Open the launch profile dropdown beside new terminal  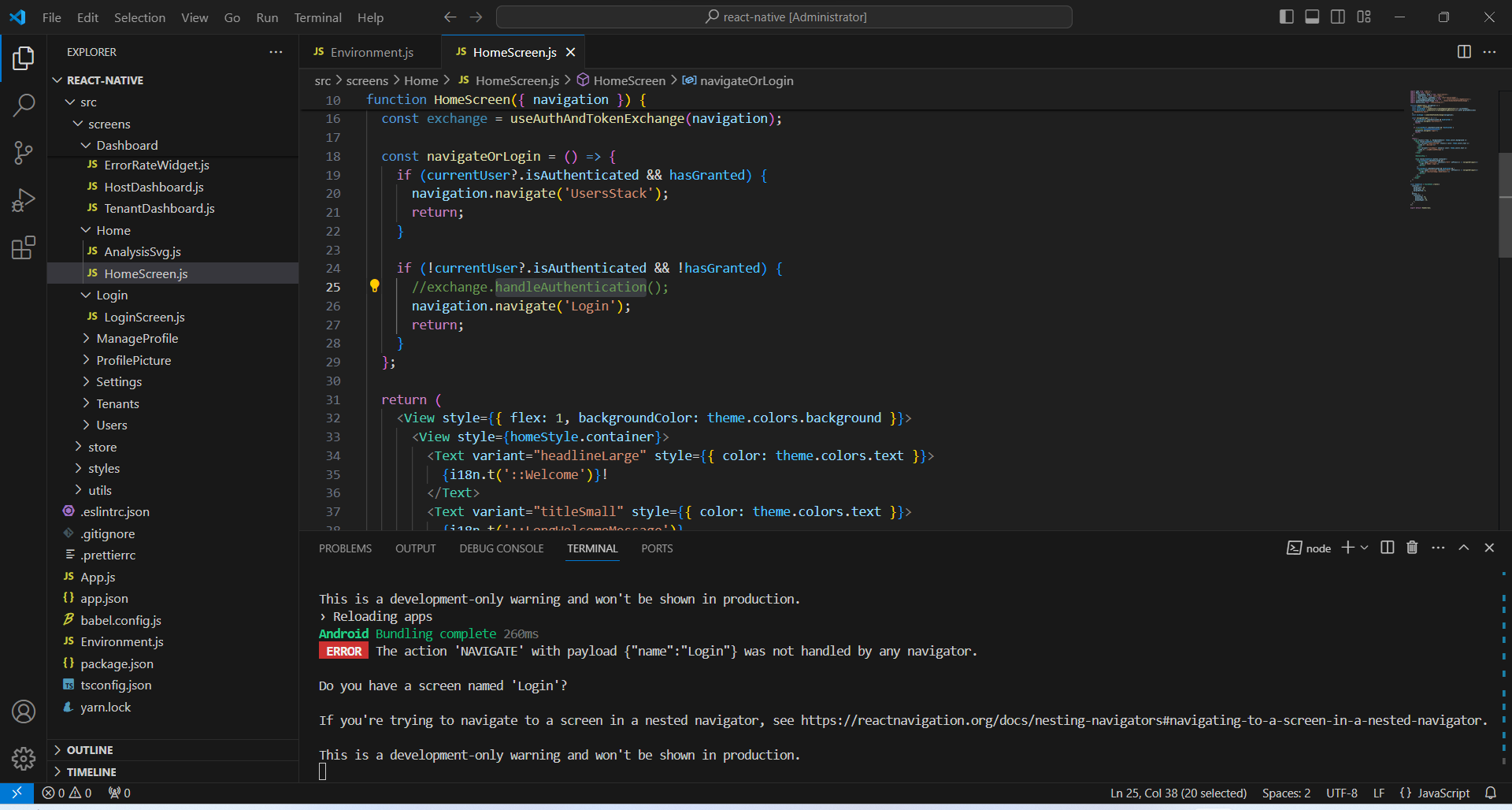click(x=1365, y=548)
